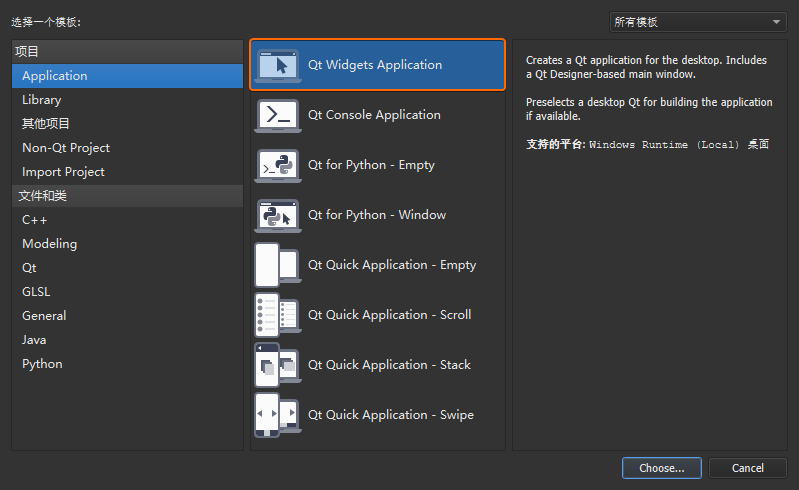Screen dimensions: 799x490
Task: Select Qt Quick Application Empty template icon
Action: pos(278,265)
